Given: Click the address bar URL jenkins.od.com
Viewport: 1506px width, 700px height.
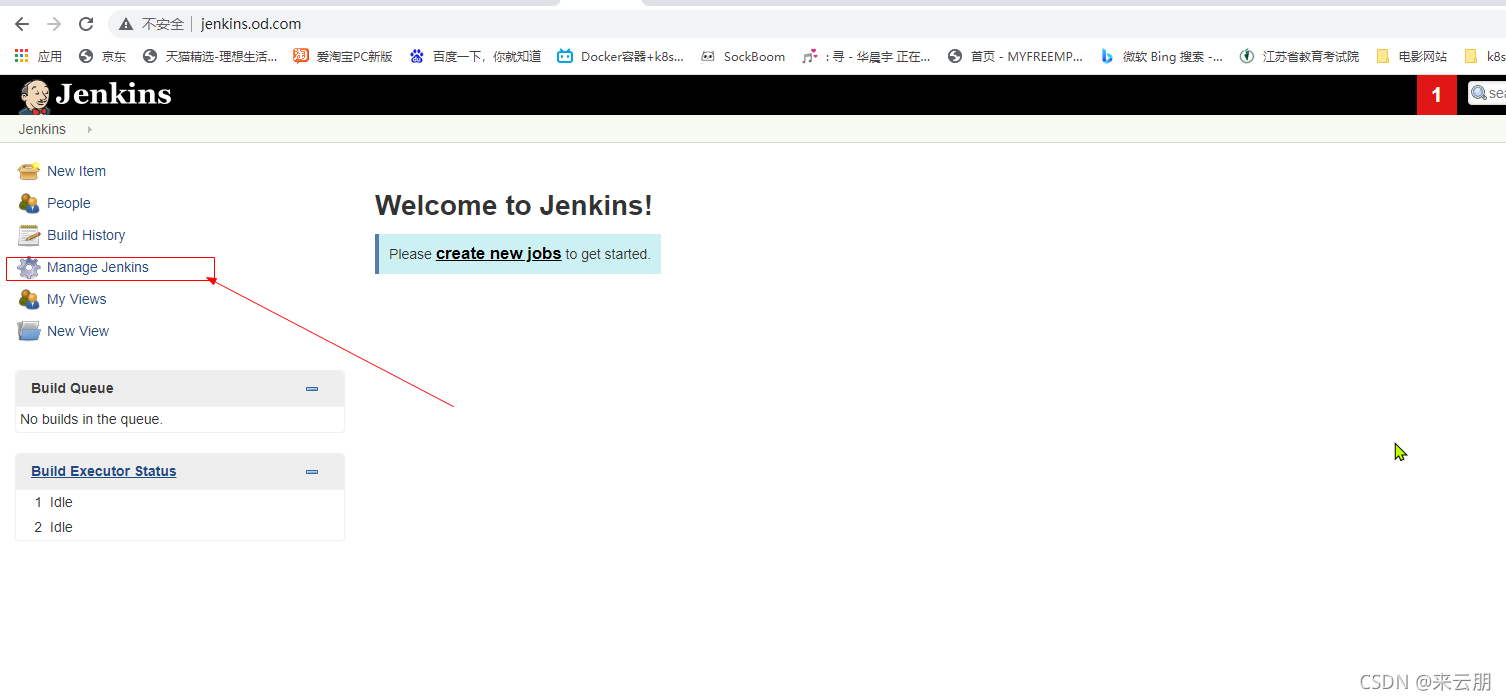Looking at the screenshot, I should click(251, 24).
